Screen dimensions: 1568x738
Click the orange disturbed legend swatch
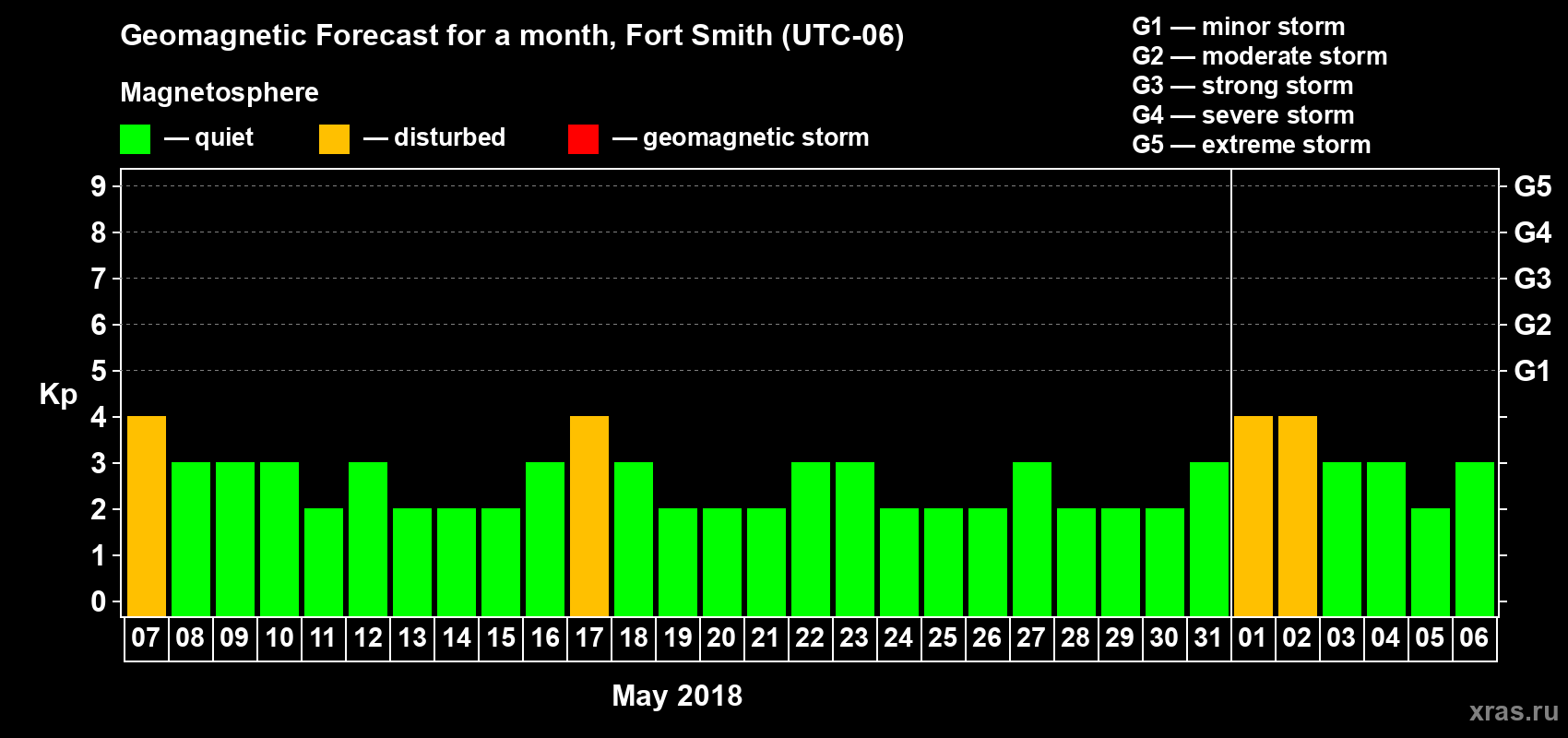click(334, 139)
